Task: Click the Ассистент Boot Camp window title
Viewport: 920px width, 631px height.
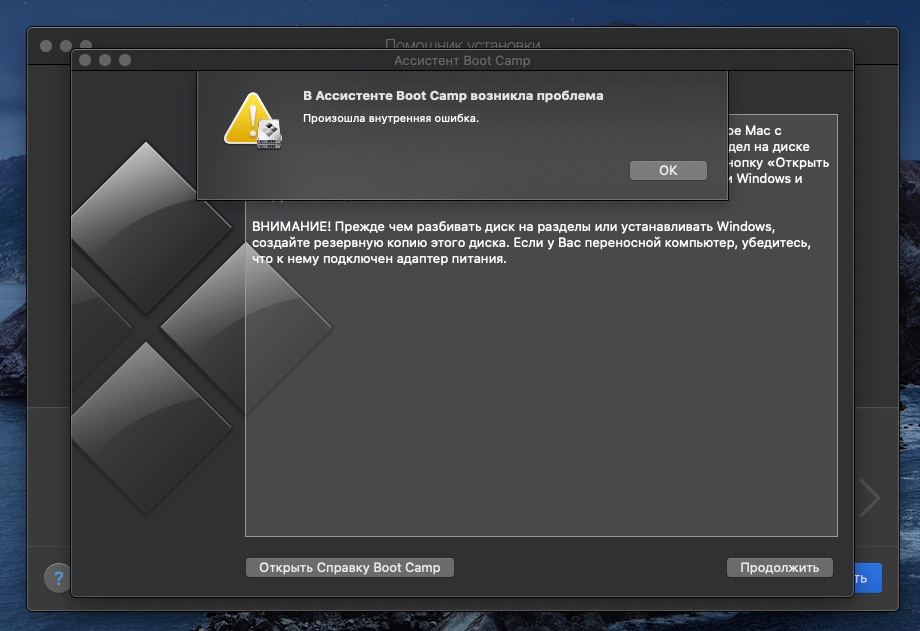Action: [462, 60]
